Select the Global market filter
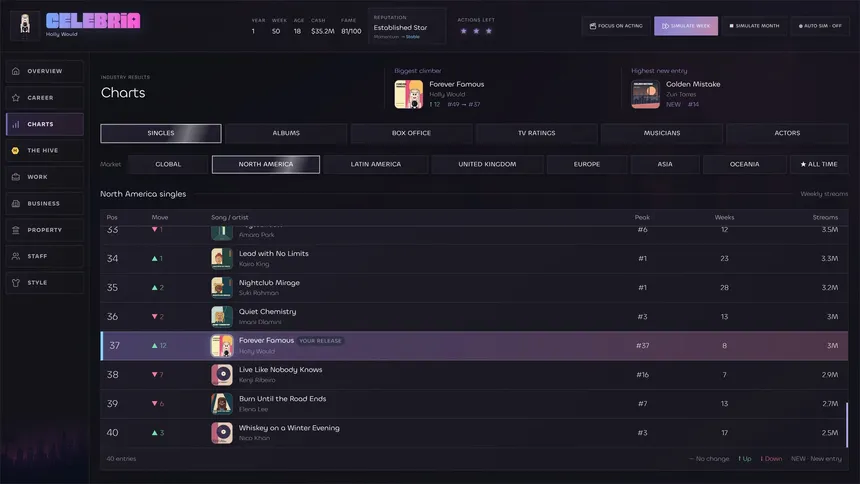Image resolution: width=860 pixels, height=484 pixels. point(168,164)
